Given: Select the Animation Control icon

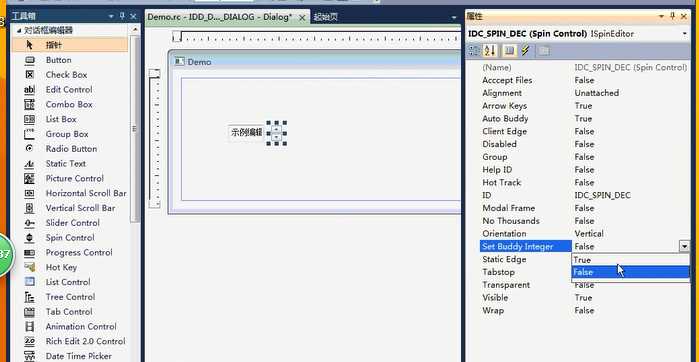Looking at the screenshot, I should (29, 326).
